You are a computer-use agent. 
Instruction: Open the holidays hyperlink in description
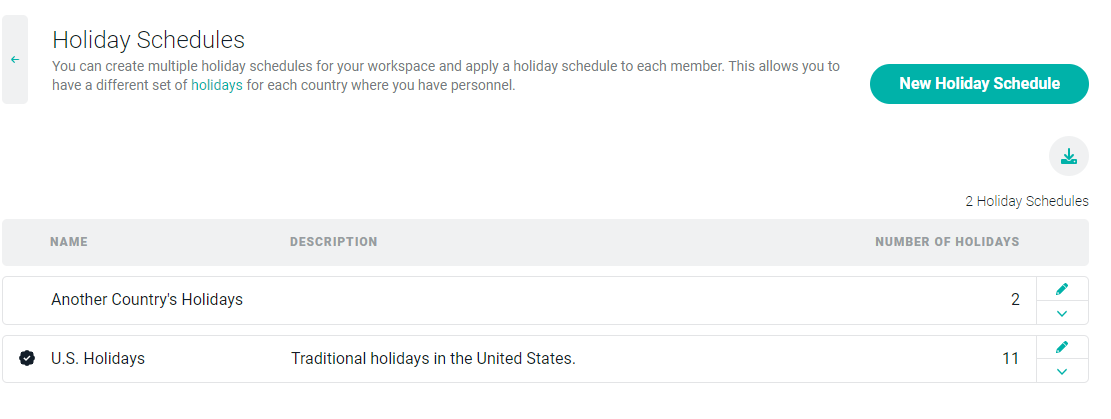point(217,86)
